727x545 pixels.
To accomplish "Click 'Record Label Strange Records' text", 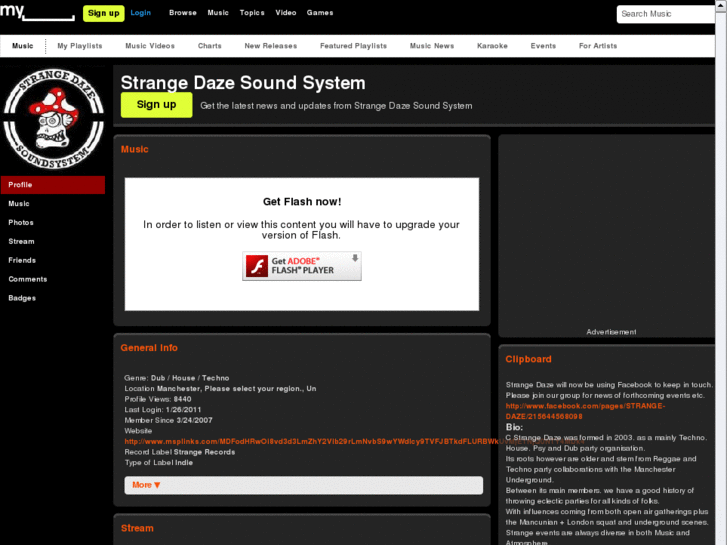I will click(180, 452).
